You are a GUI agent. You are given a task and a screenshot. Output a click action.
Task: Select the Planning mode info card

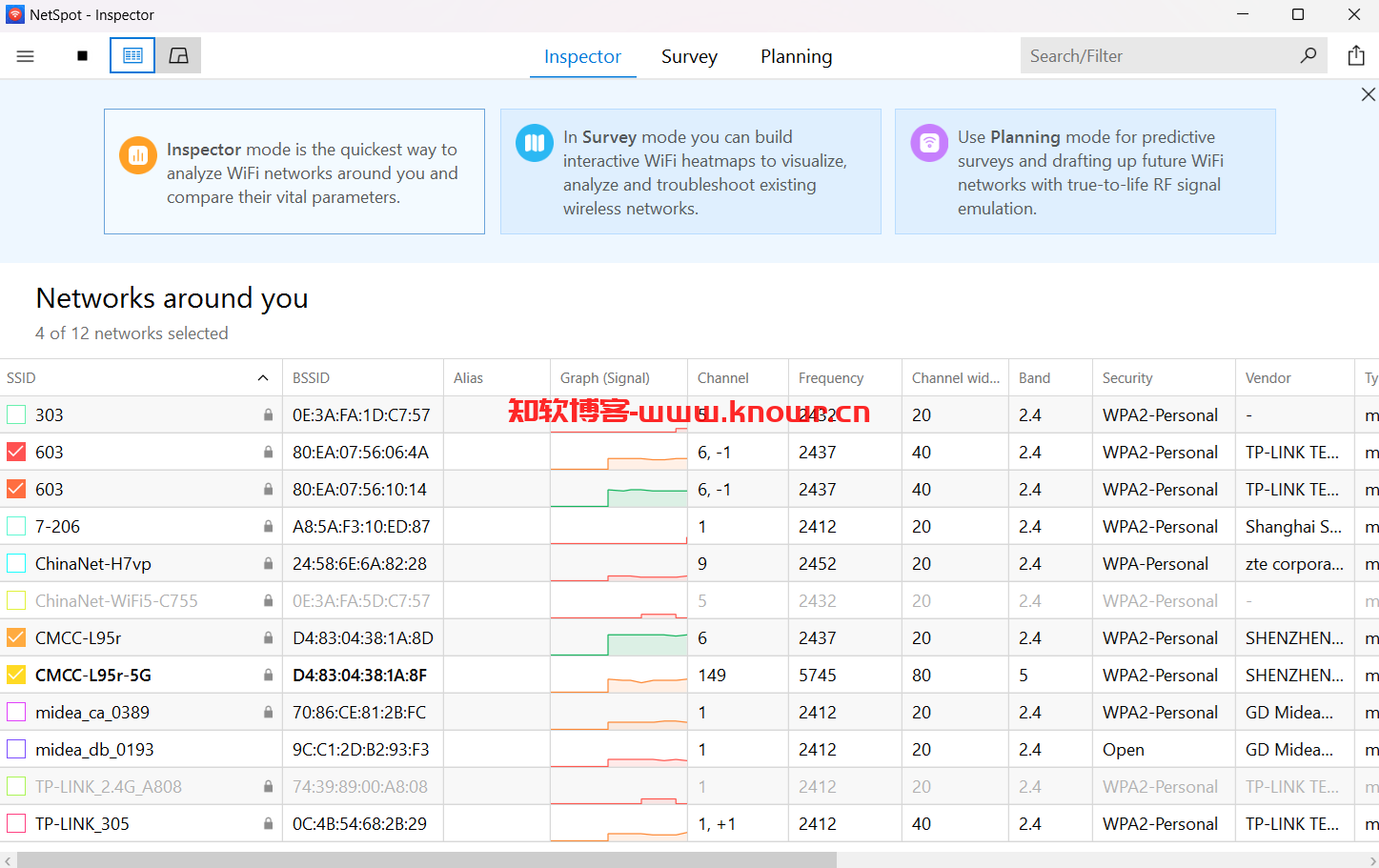[x=1085, y=172]
